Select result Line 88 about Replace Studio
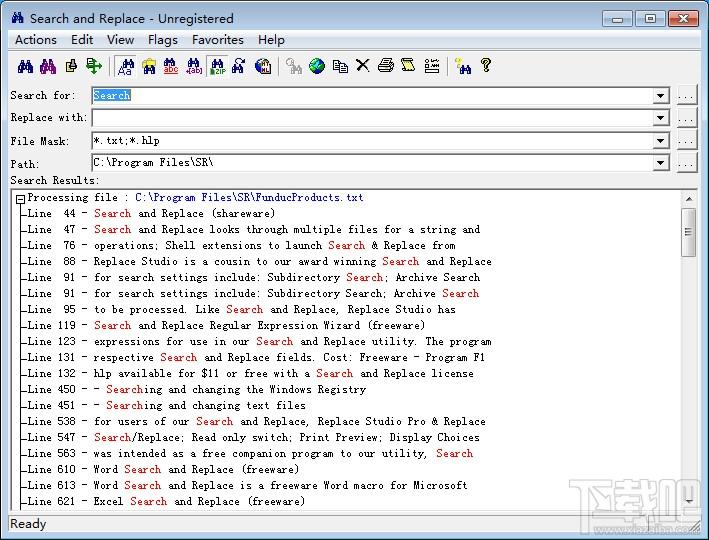 coord(260,261)
